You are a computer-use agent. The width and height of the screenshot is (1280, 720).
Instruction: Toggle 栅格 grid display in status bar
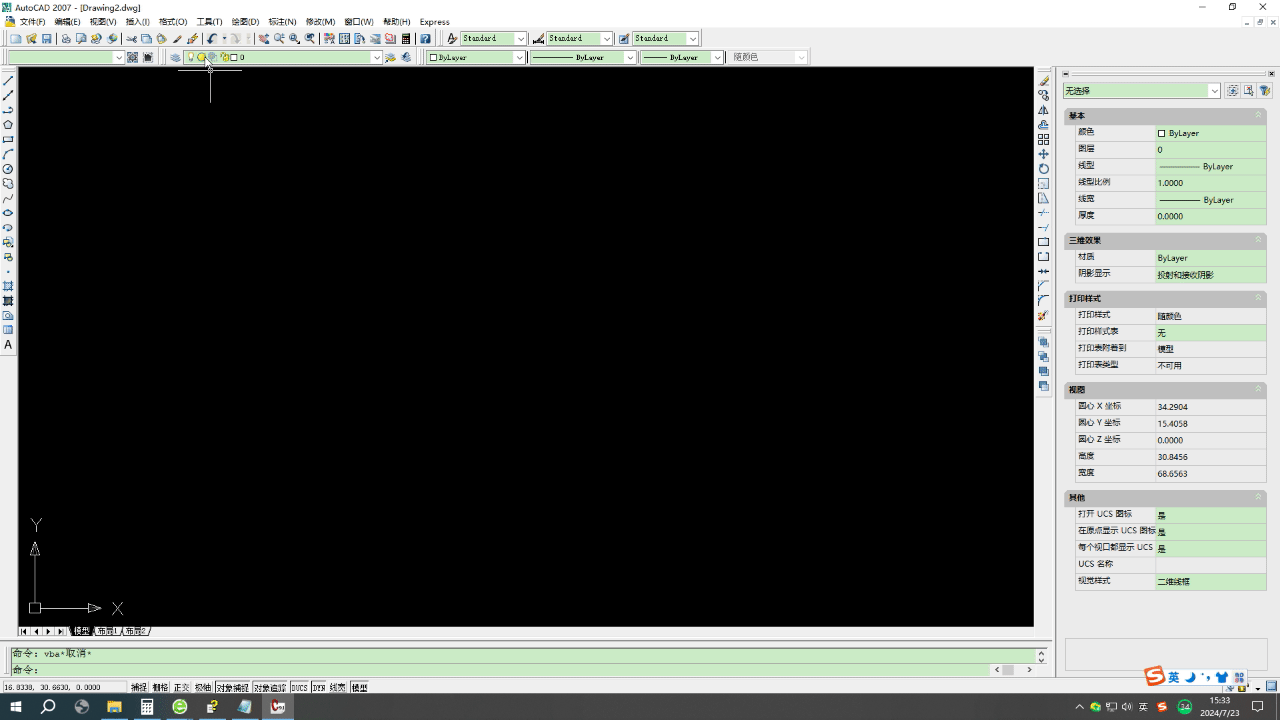click(x=160, y=688)
